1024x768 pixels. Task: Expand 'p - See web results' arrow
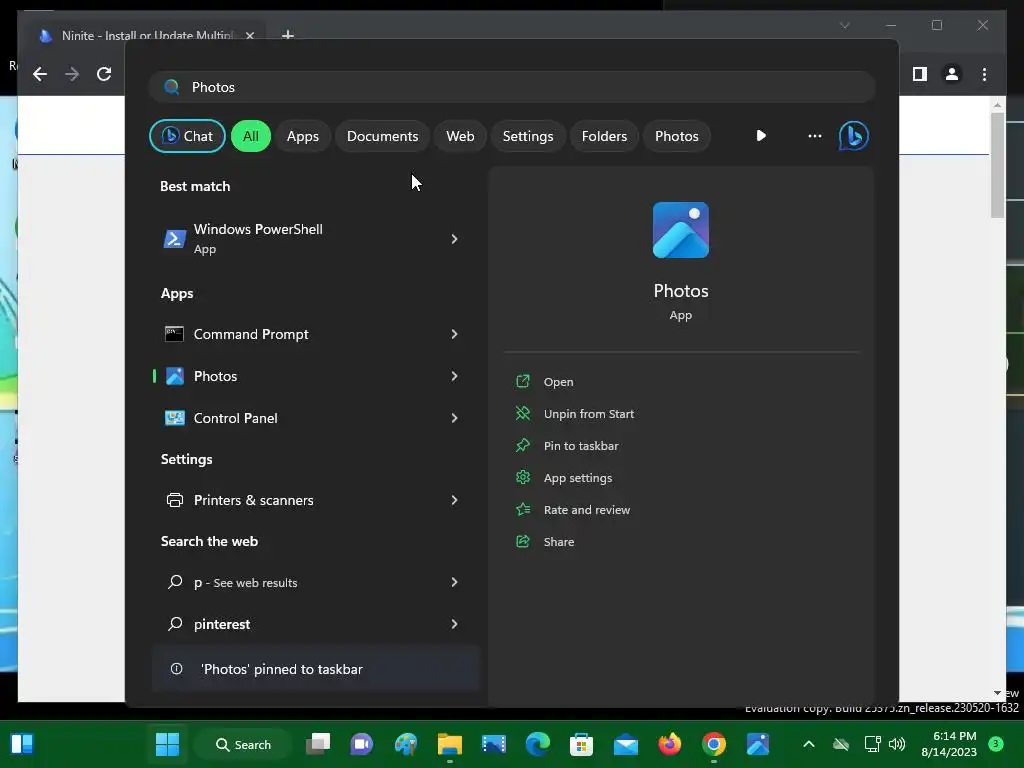(455, 583)
